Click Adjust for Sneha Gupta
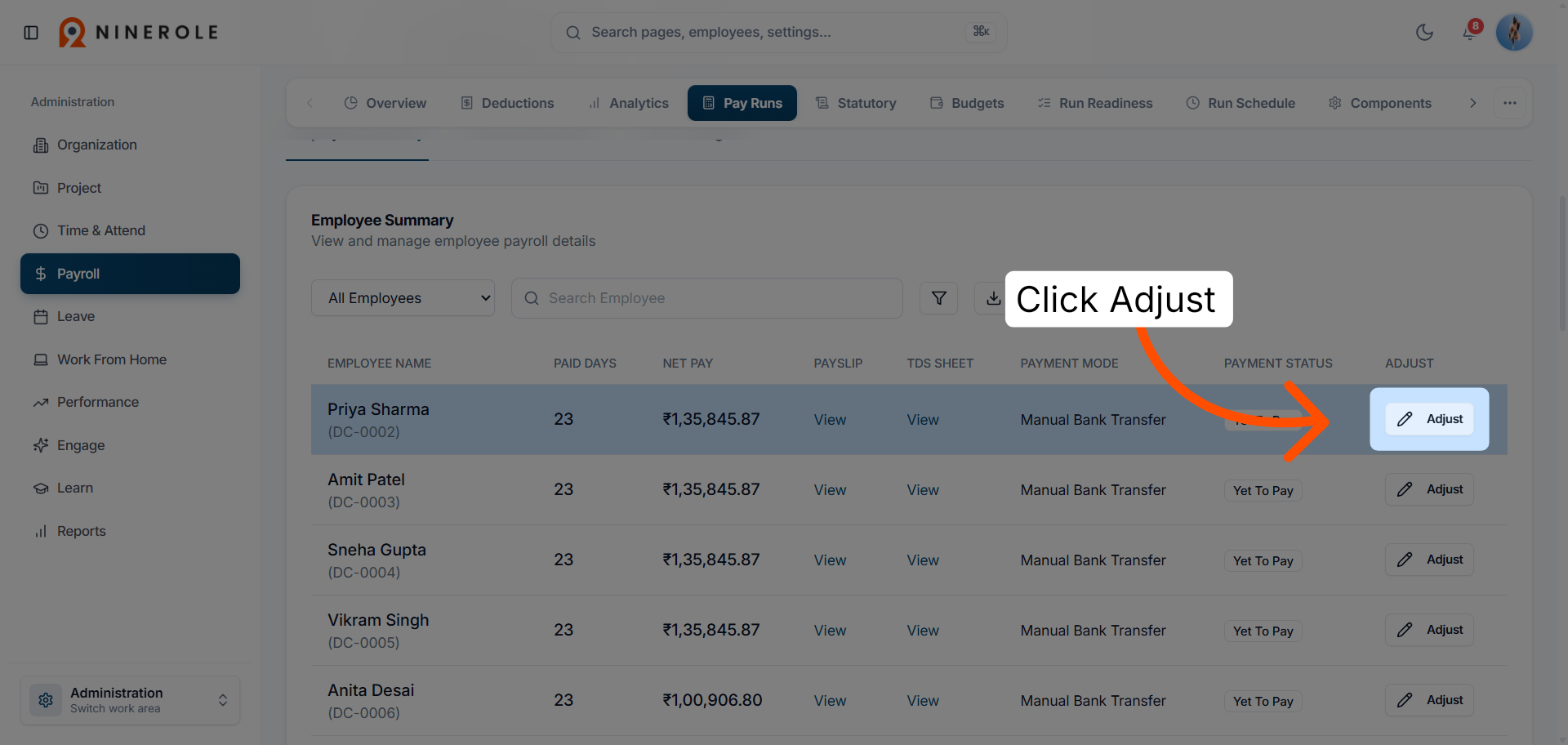Viewport: 1568px width, 745px height. tap(1429, 560)
